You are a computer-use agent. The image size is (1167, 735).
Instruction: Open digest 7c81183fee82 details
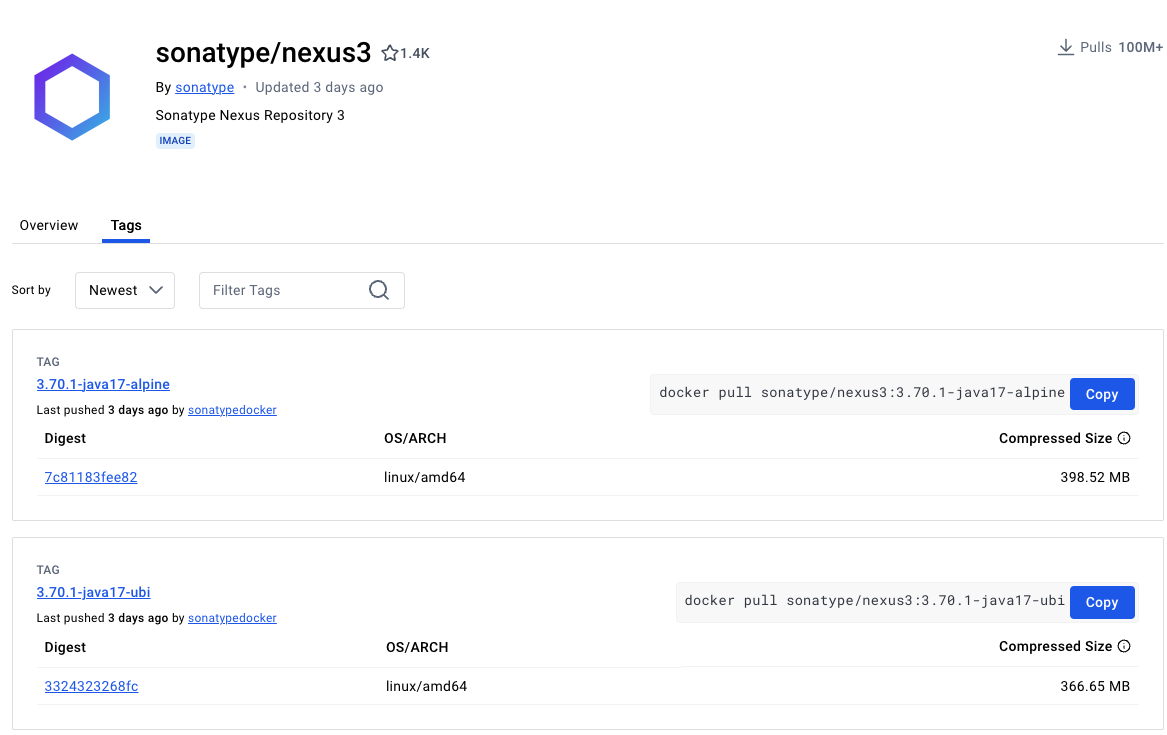(x=91, y=477)
